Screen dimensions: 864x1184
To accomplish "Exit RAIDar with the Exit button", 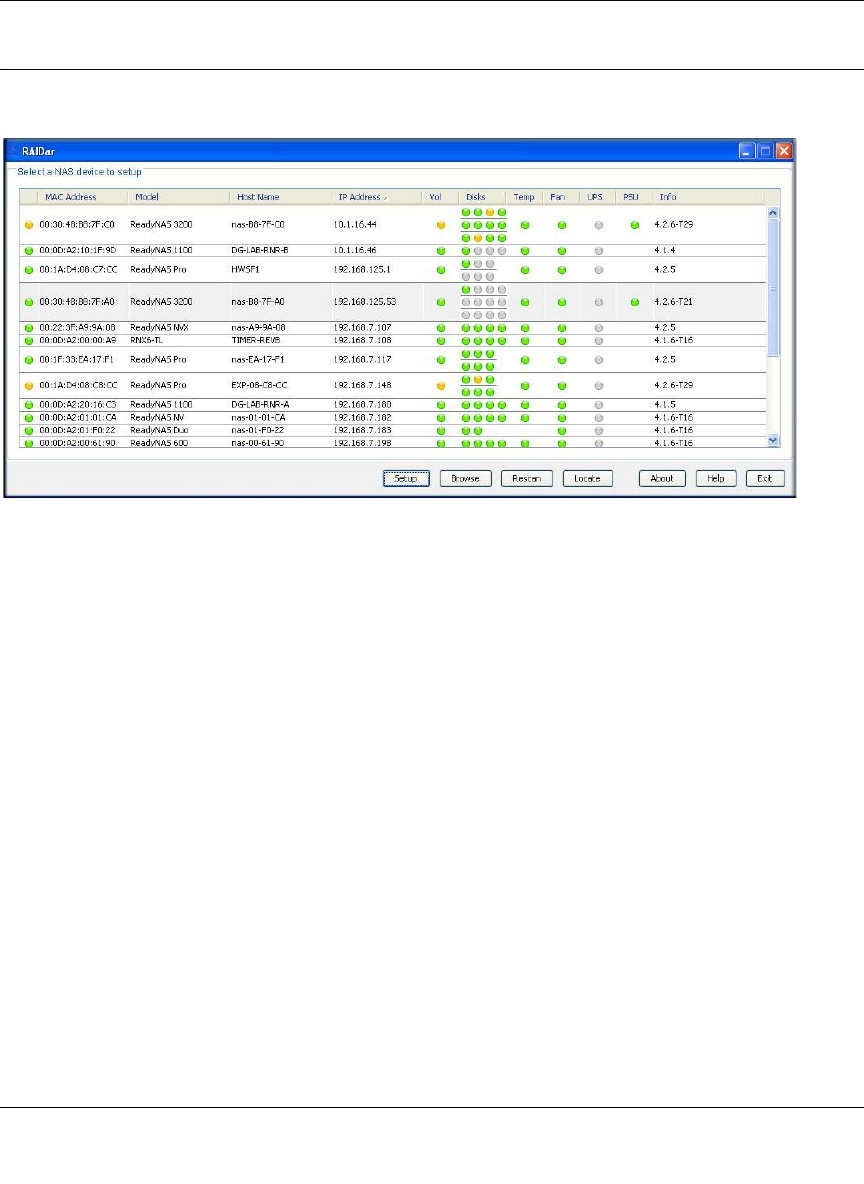I will 765,479.
